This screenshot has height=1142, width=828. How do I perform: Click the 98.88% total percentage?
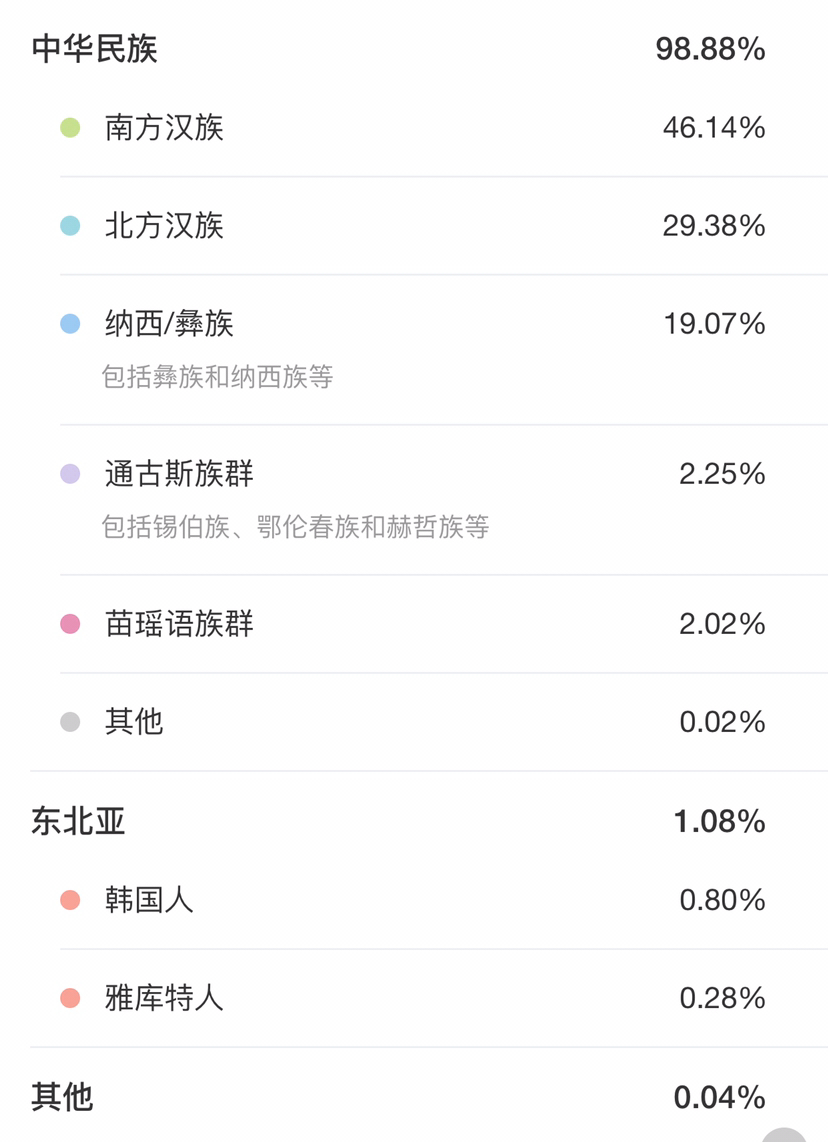coord(710,49)
